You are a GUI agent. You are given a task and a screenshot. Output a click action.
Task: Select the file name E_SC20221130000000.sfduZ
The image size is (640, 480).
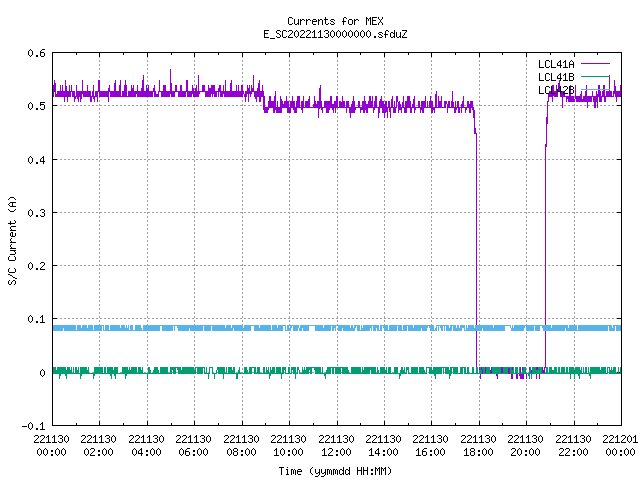[335, 34]
